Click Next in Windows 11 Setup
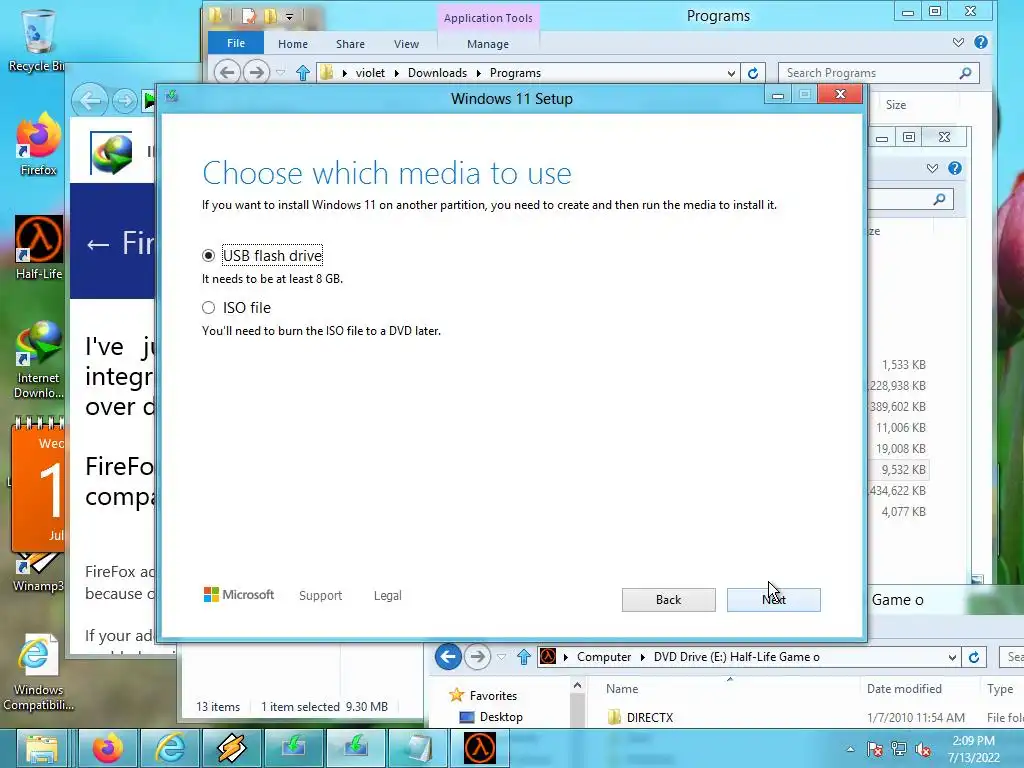This screenshot has height=768, width=1024. (x=773, y=600)
